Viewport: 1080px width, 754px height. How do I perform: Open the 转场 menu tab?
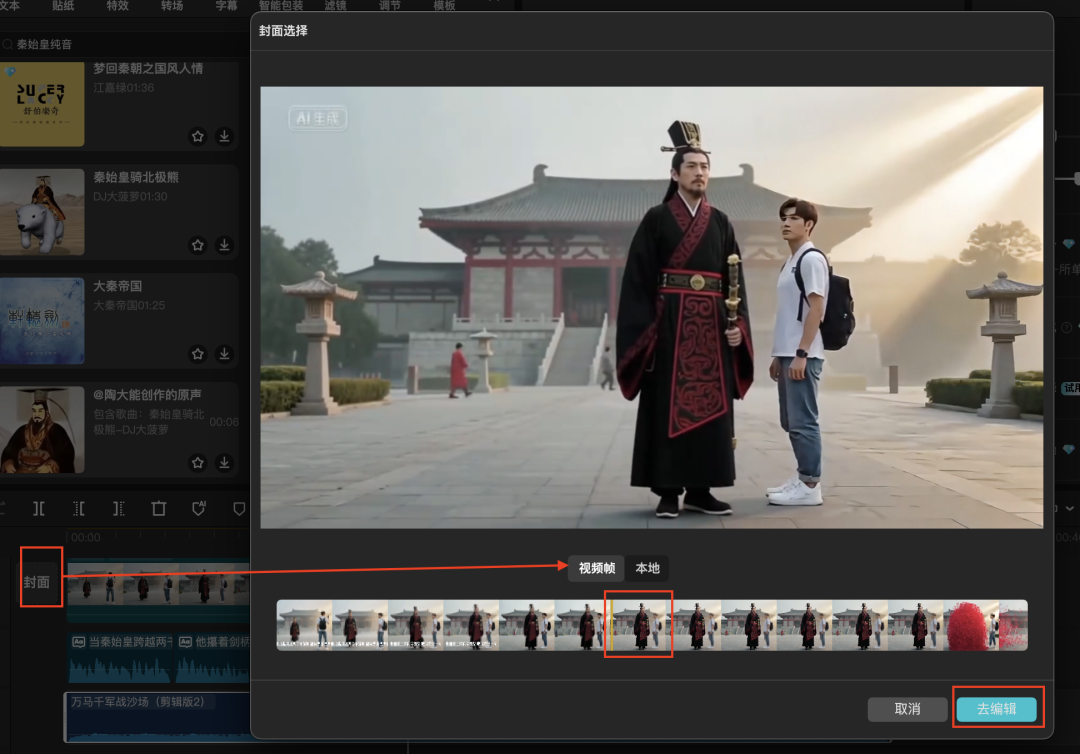coord(172,6)
